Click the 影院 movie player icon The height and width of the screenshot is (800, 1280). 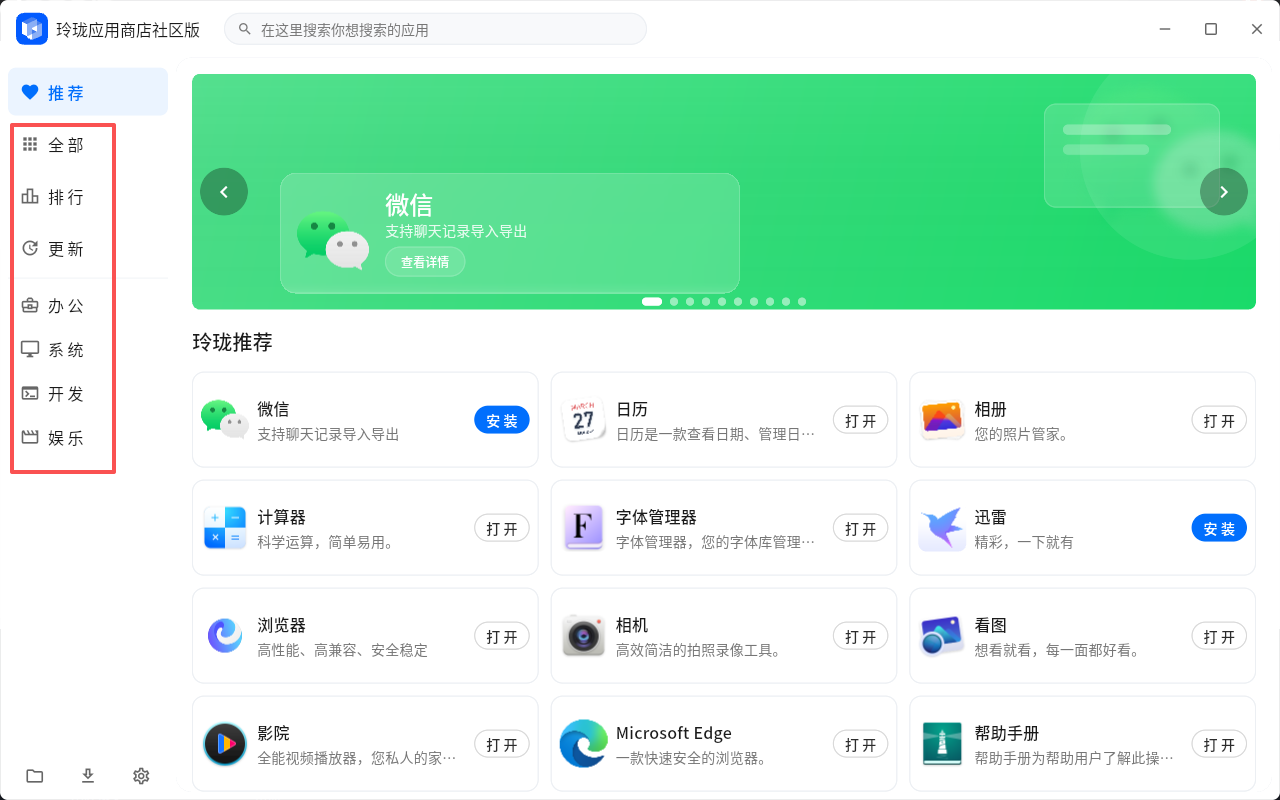pos(224,744)
